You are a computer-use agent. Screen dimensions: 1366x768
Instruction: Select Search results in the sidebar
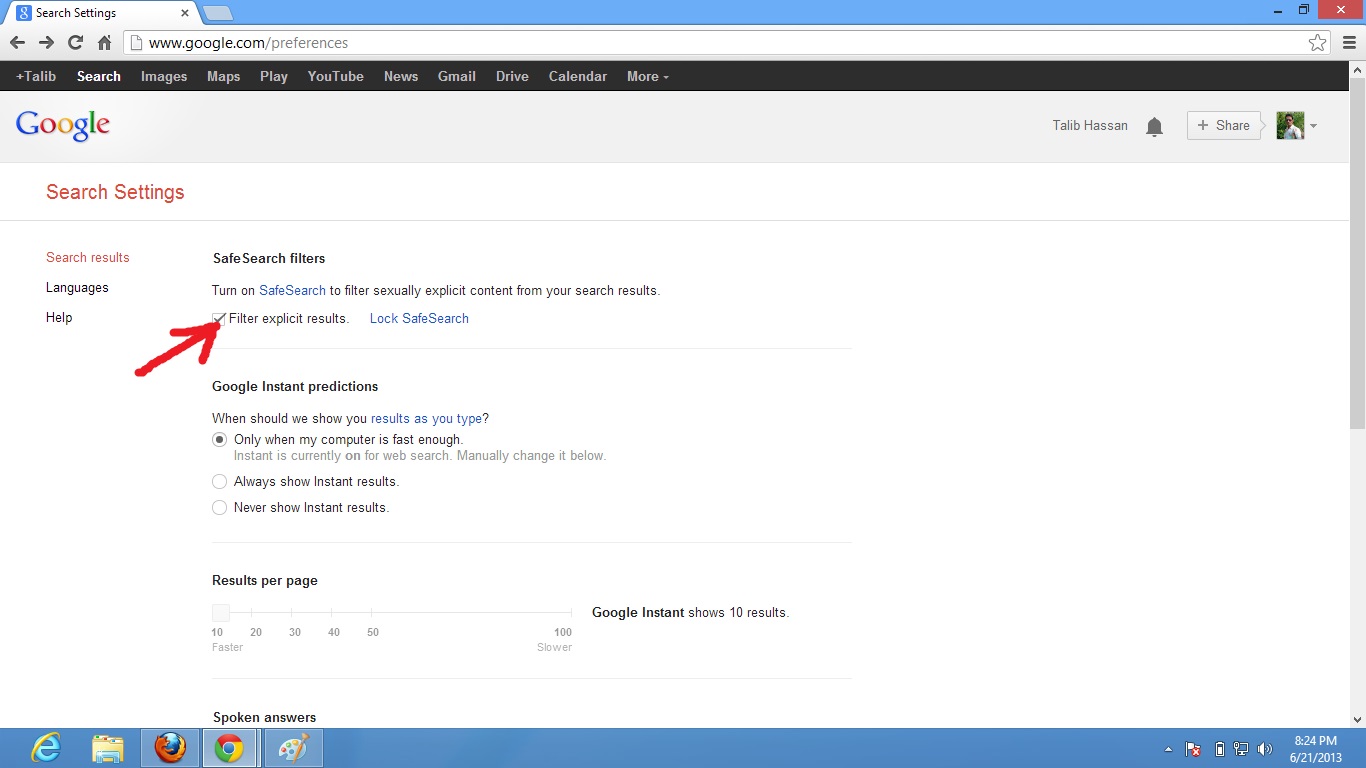click(88, 257)
